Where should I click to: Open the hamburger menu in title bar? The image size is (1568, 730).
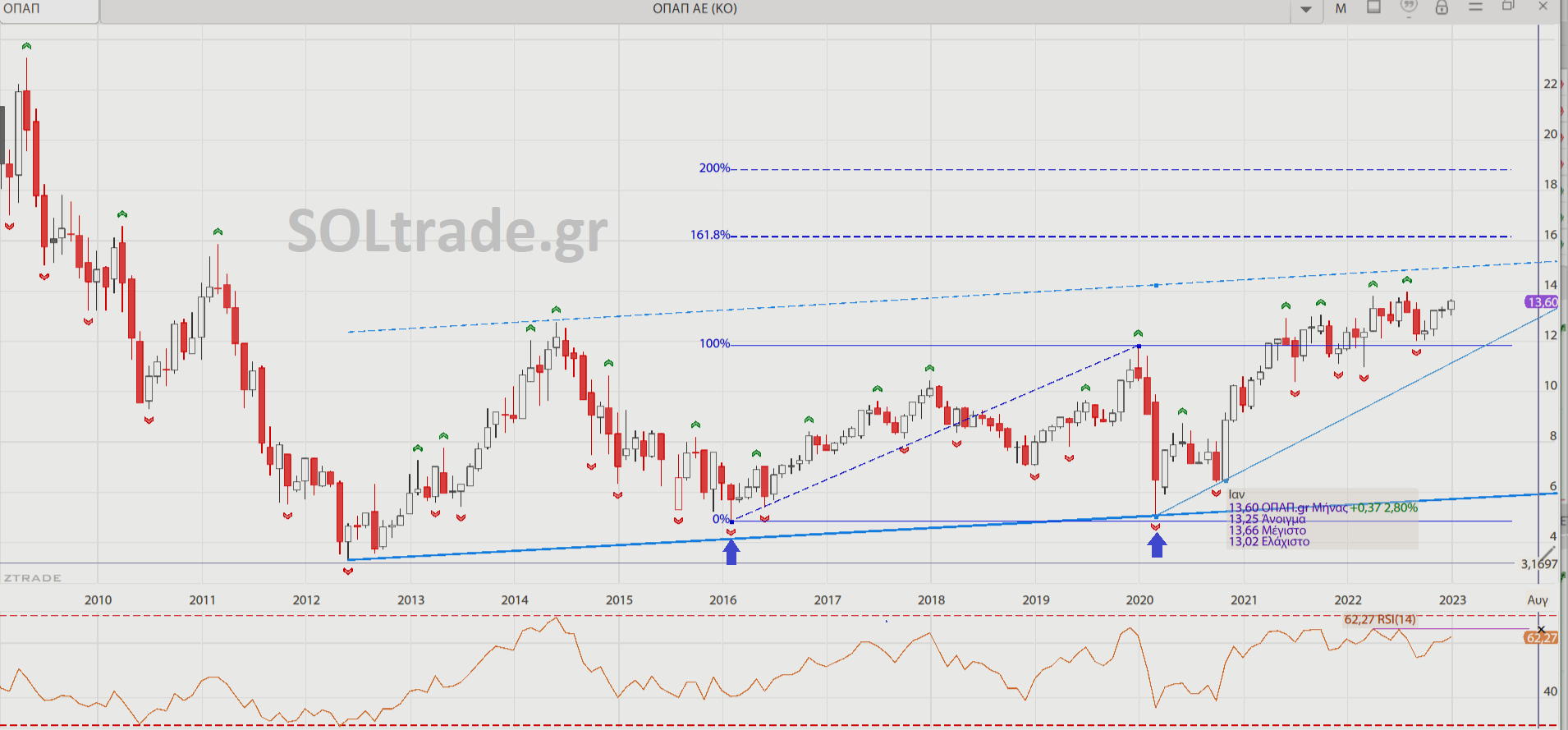point(1475,7)
